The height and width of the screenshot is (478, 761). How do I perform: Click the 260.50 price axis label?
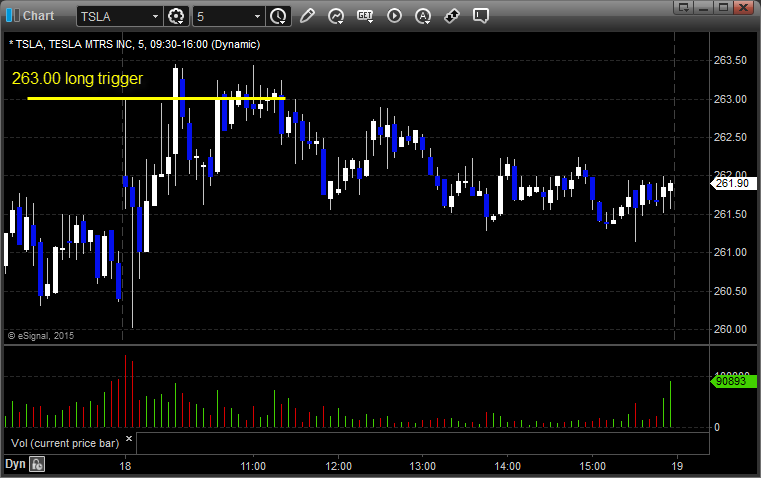[730, 291]
